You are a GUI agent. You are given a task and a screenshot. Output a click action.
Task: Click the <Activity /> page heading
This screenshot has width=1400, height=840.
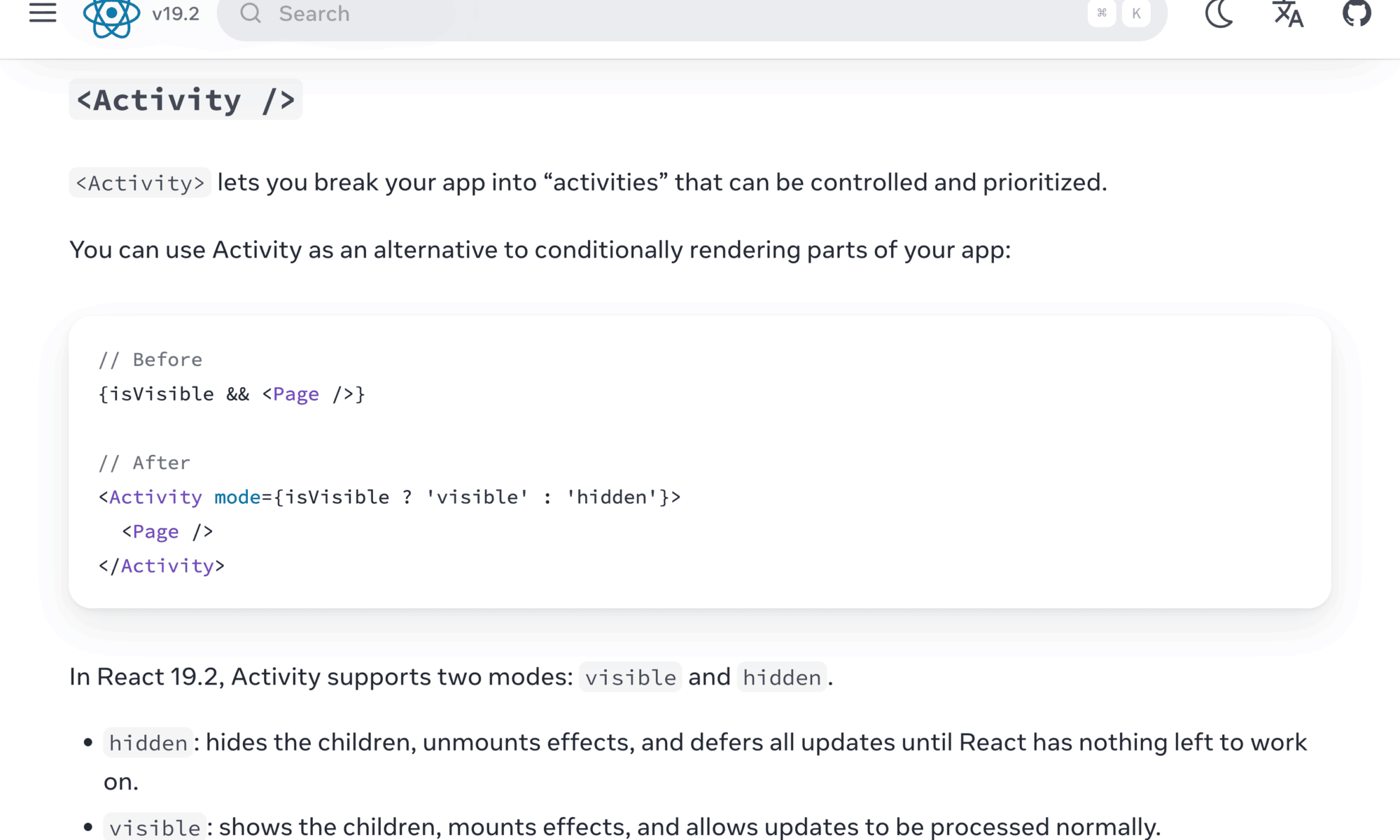(185, 100)
